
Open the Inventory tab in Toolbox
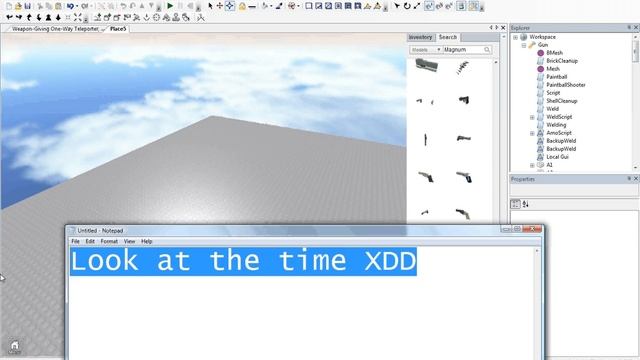[x=420, y=37]
